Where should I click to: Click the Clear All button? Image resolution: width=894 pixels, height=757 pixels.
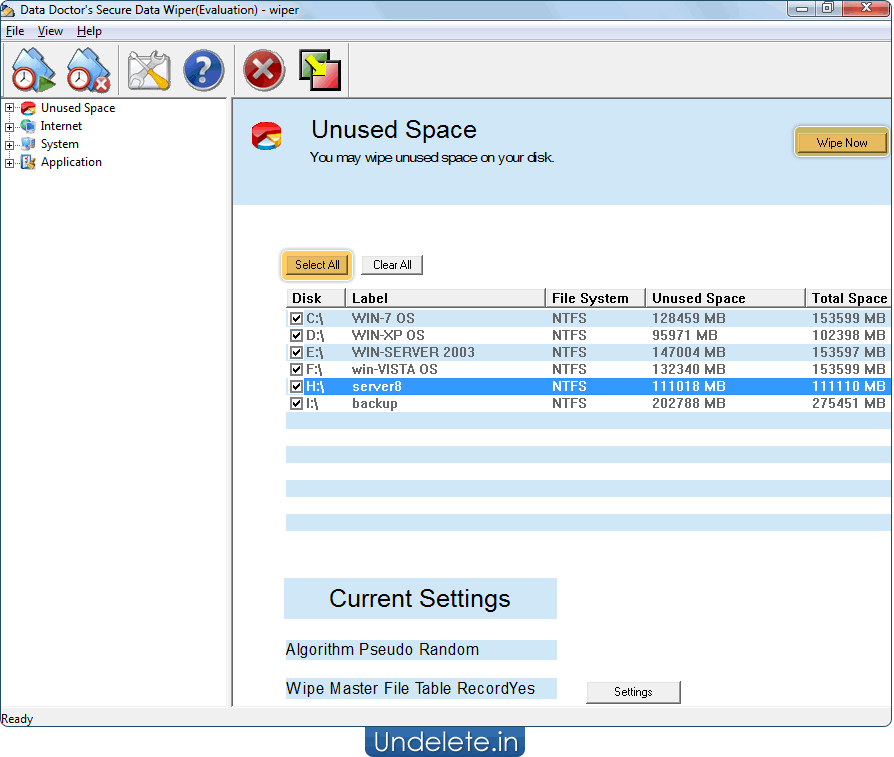pos(392,264)
